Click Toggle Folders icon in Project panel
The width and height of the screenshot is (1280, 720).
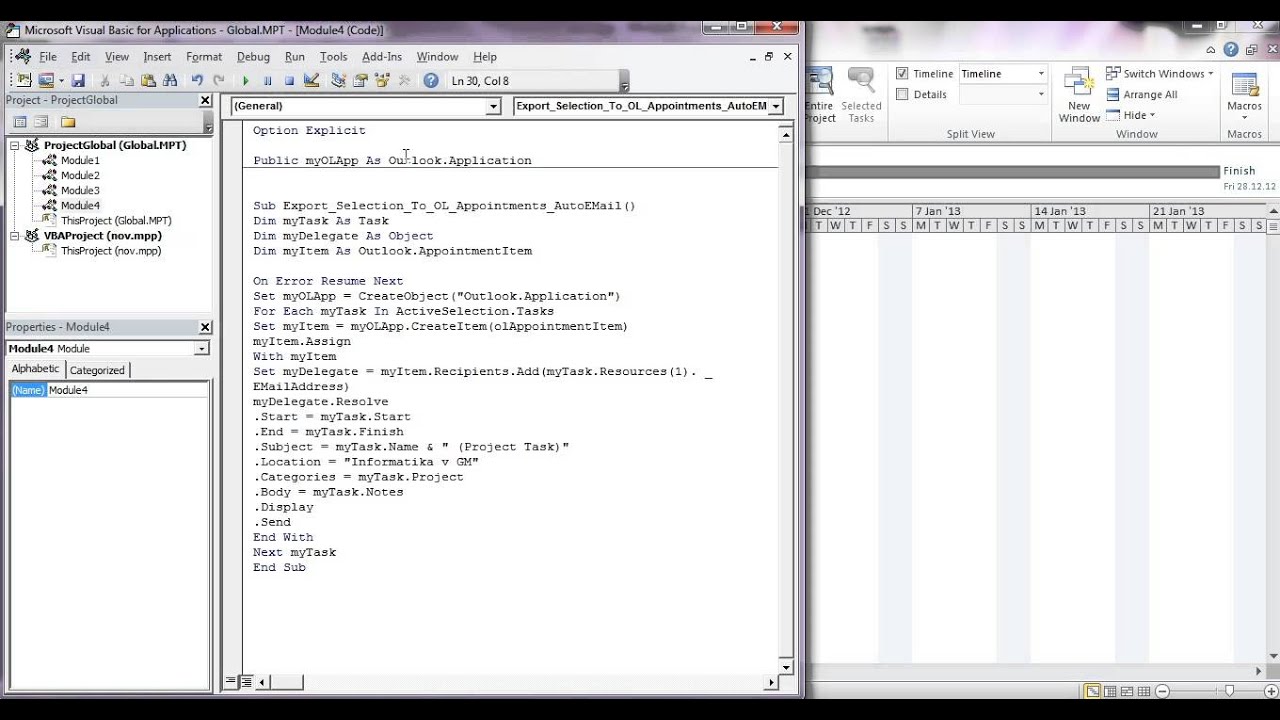[68, 122]
